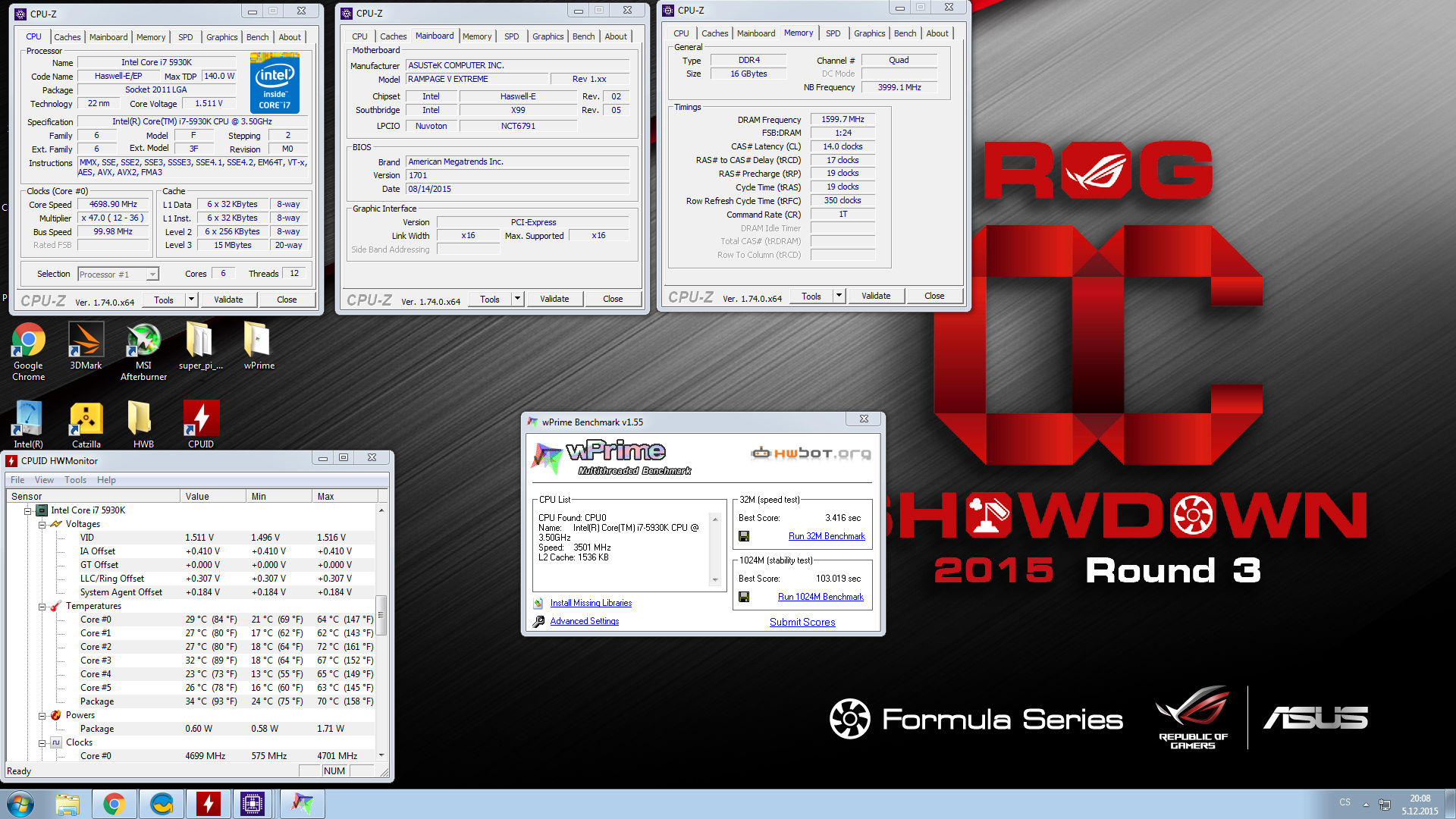Click the HWMonitor vertical scrollbar thumb
The image size is (1456, 819).
381,616
